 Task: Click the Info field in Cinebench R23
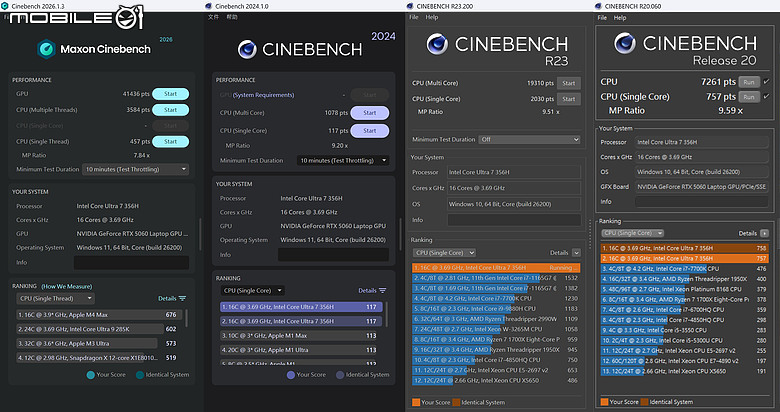[514, 220]
